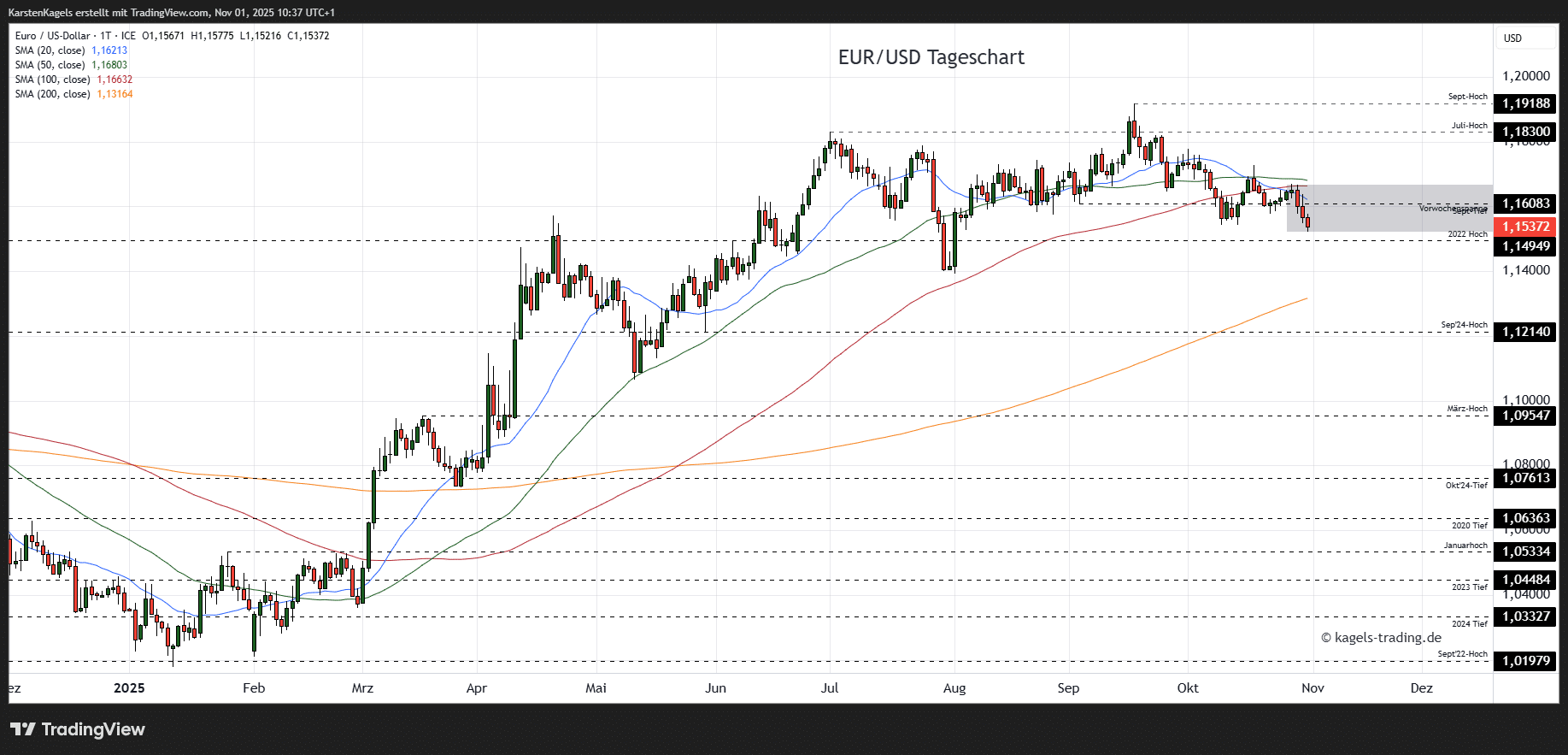Click the 2022 Hoch level label 1,14949

click(1525, 246)
